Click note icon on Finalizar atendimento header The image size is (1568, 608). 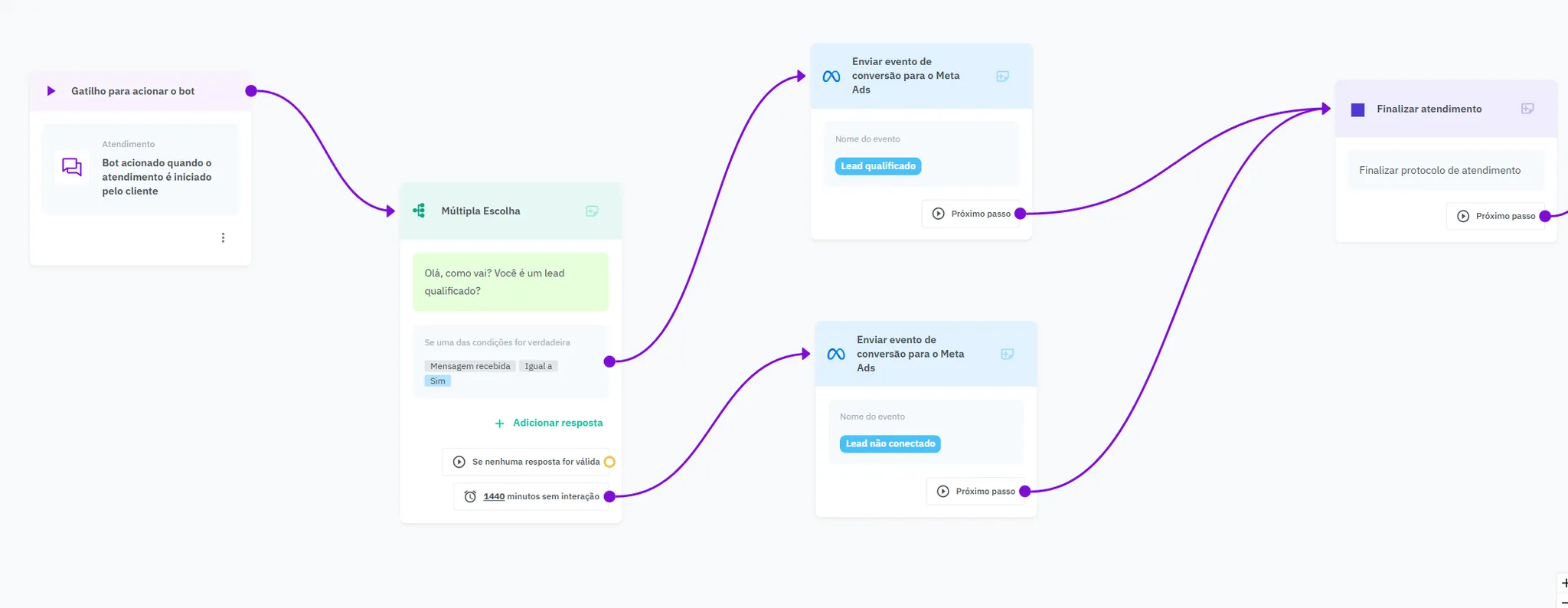[x=1527, y=109]
